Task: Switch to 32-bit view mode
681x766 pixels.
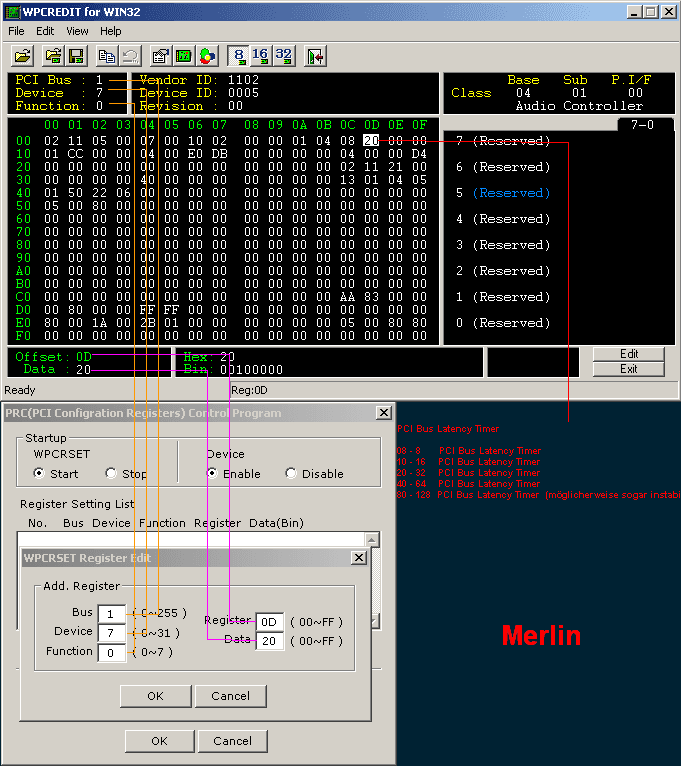Action: point(283,56)
